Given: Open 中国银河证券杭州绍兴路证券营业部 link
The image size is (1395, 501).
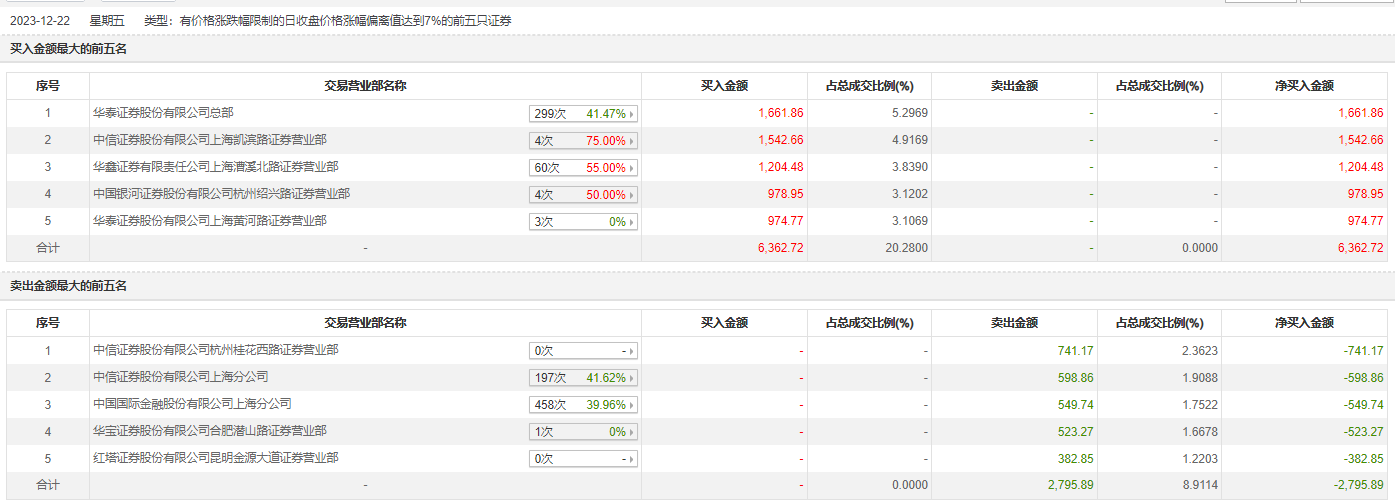Looking at the screenshot, I should point(221,194).
